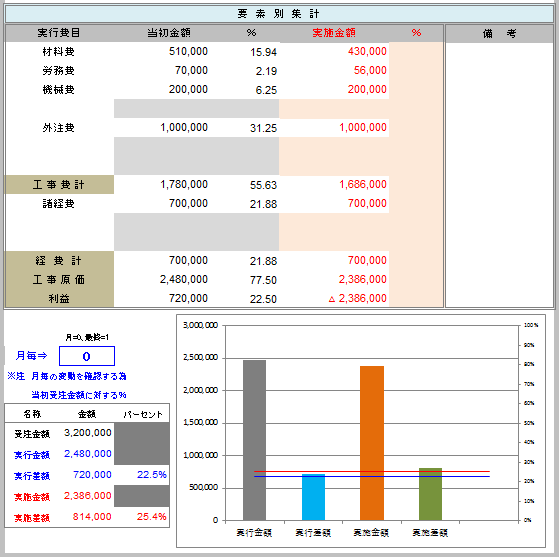Select the 材料費 row label

59,52
